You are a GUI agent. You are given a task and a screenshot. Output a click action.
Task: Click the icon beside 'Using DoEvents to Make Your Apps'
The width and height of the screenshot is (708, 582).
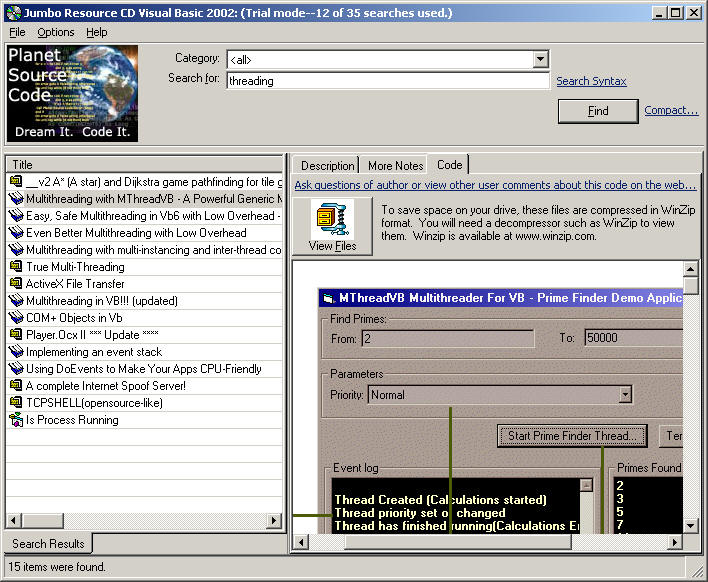(x=16, y=368)
